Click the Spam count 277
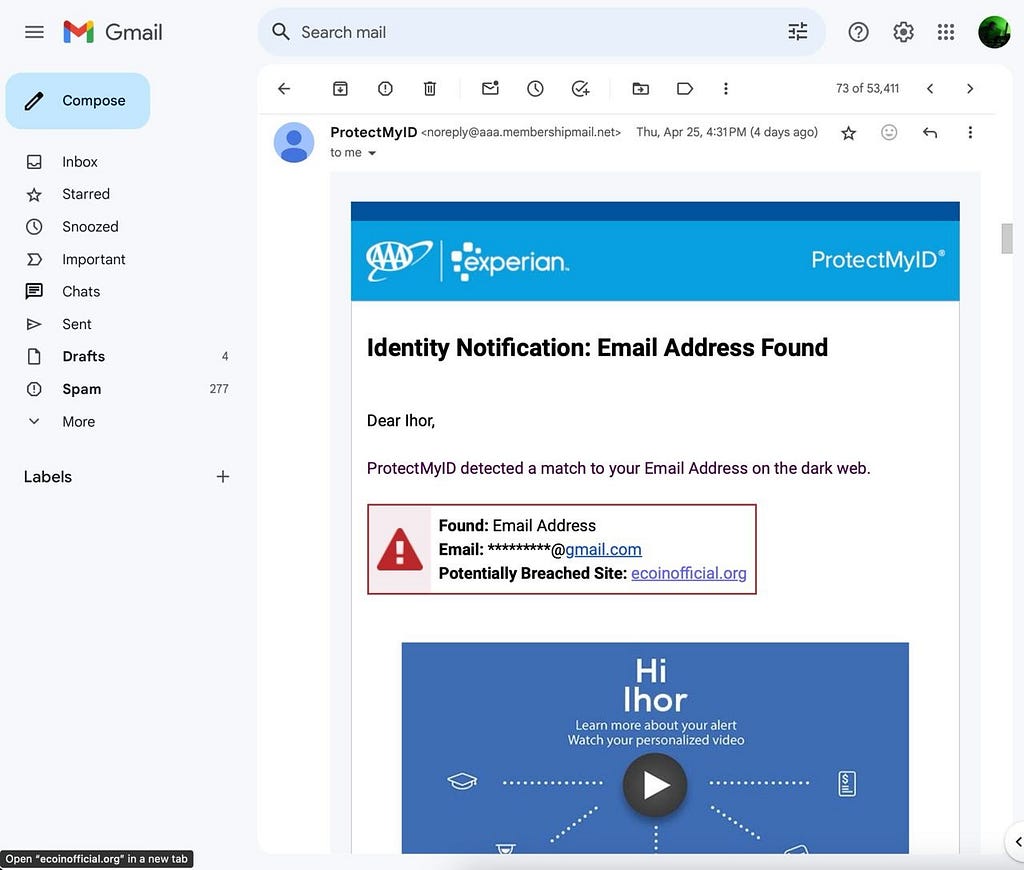Image resolution: width=1024 pixels, height=870 pixels. (x=219, y=389)
